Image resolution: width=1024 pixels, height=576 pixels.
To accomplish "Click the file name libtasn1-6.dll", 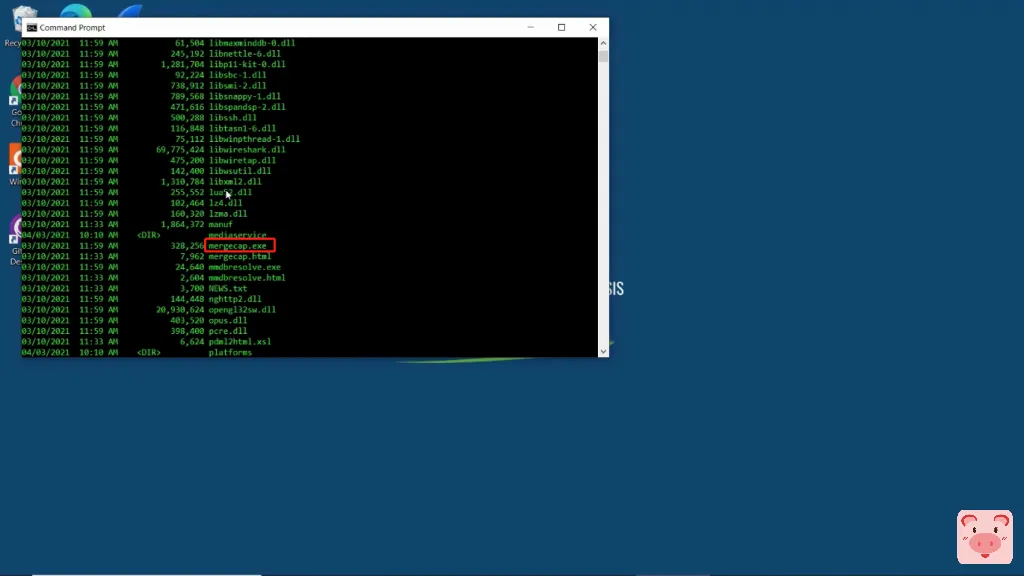I will (242, 129).
